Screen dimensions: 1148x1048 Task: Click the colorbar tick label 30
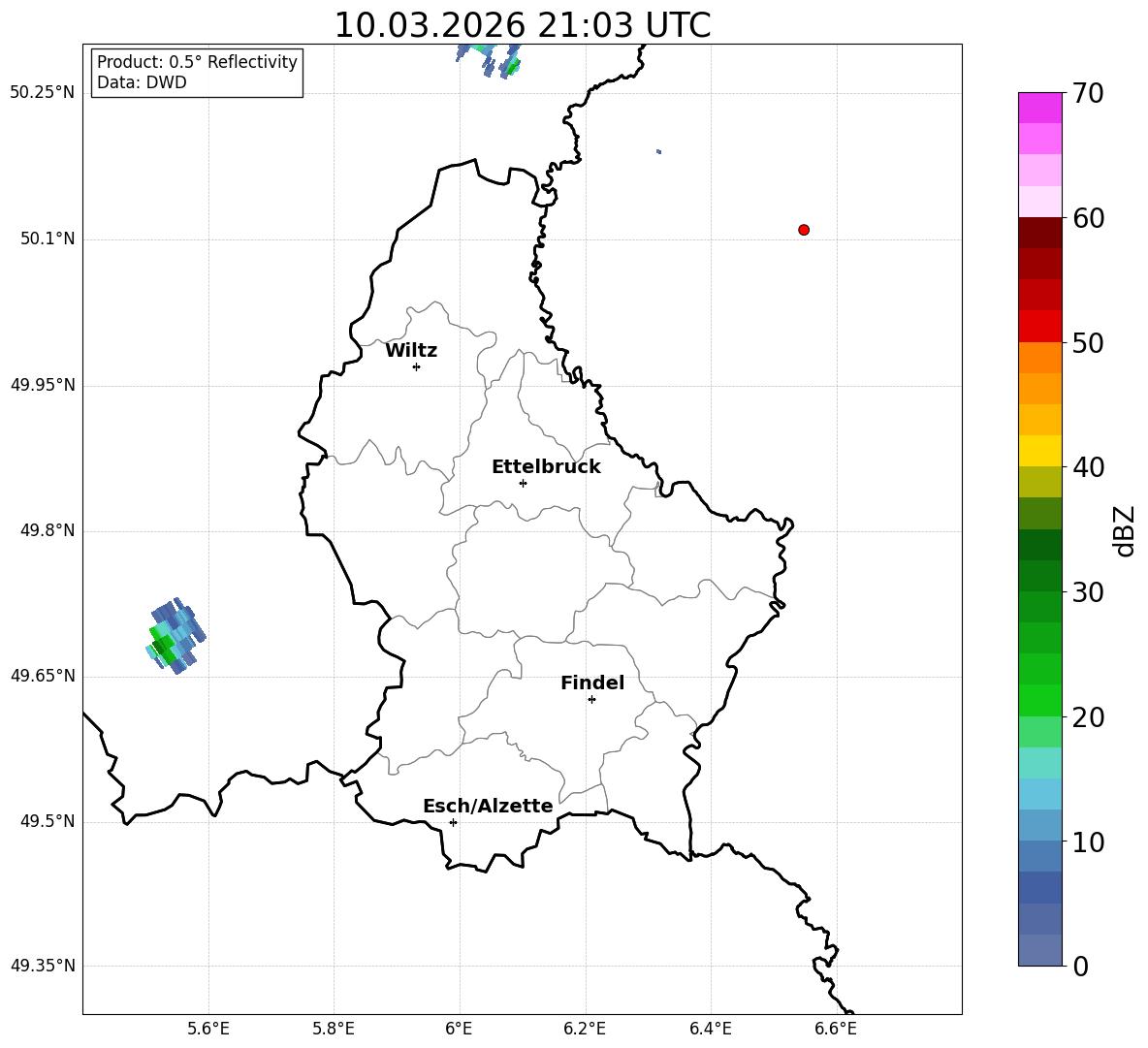(1088, 592)
